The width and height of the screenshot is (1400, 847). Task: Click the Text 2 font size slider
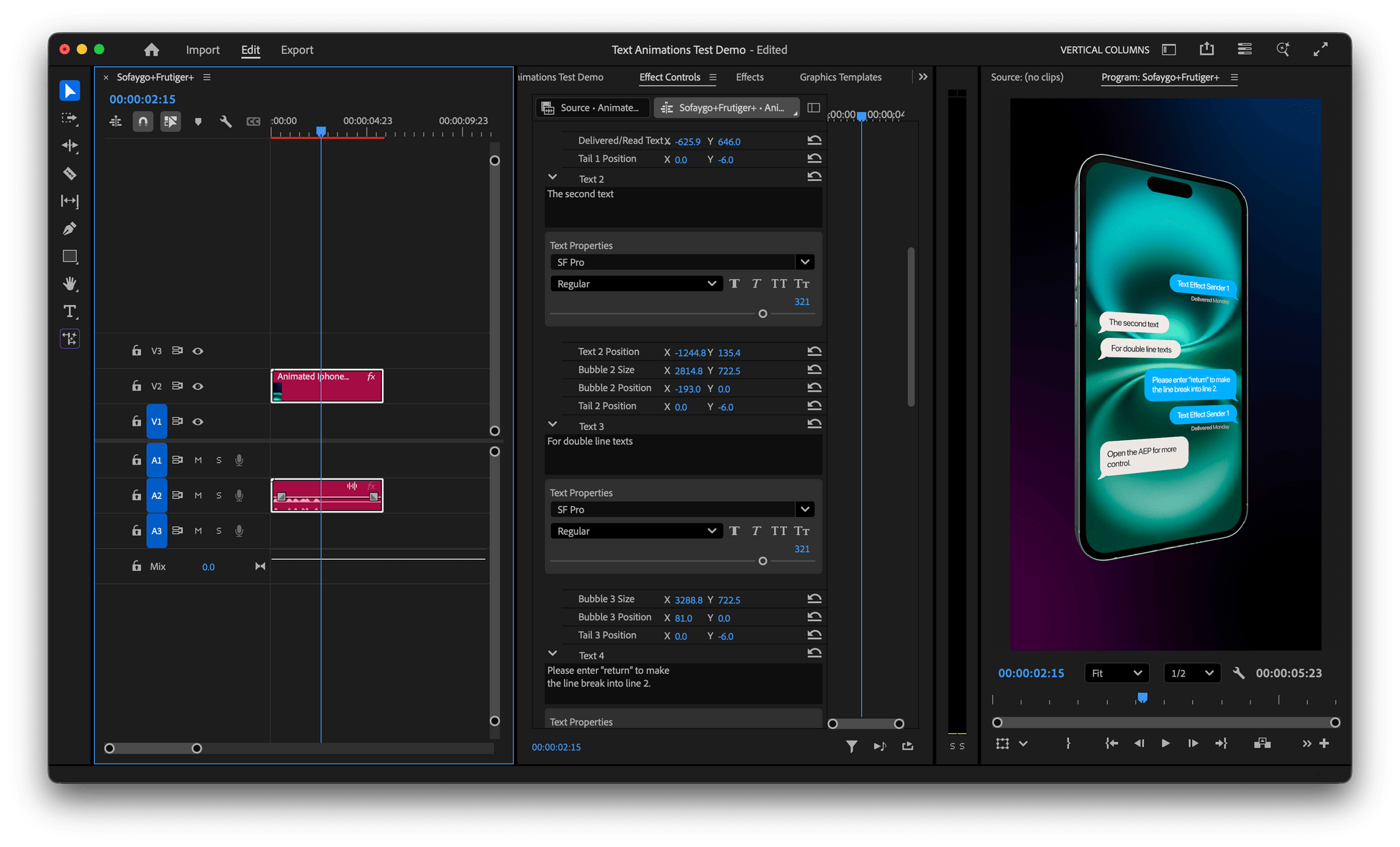point(763,313)
